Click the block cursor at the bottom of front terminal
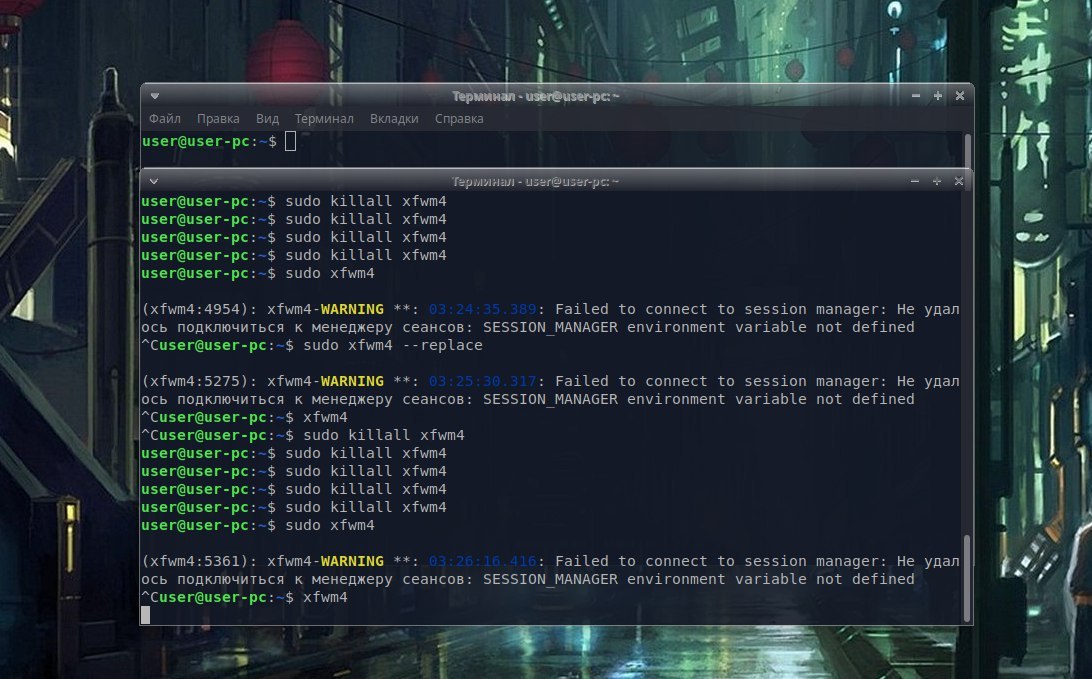1092x679 pixels. click(x=146, y=615)
